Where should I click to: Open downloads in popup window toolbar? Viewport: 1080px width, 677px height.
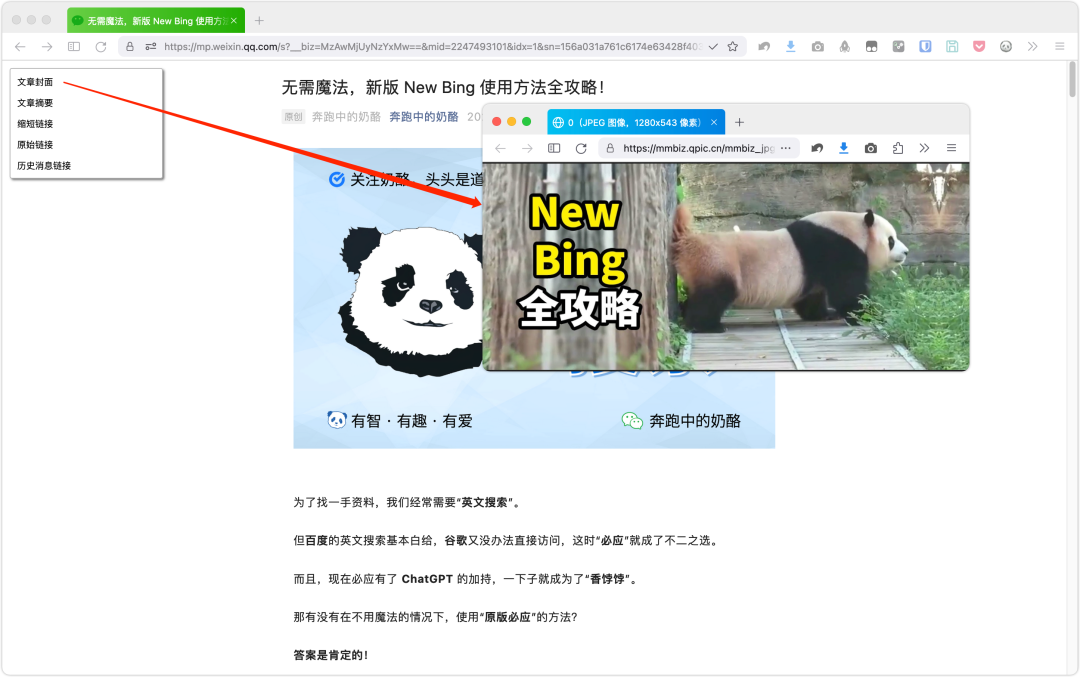[844, 148]
